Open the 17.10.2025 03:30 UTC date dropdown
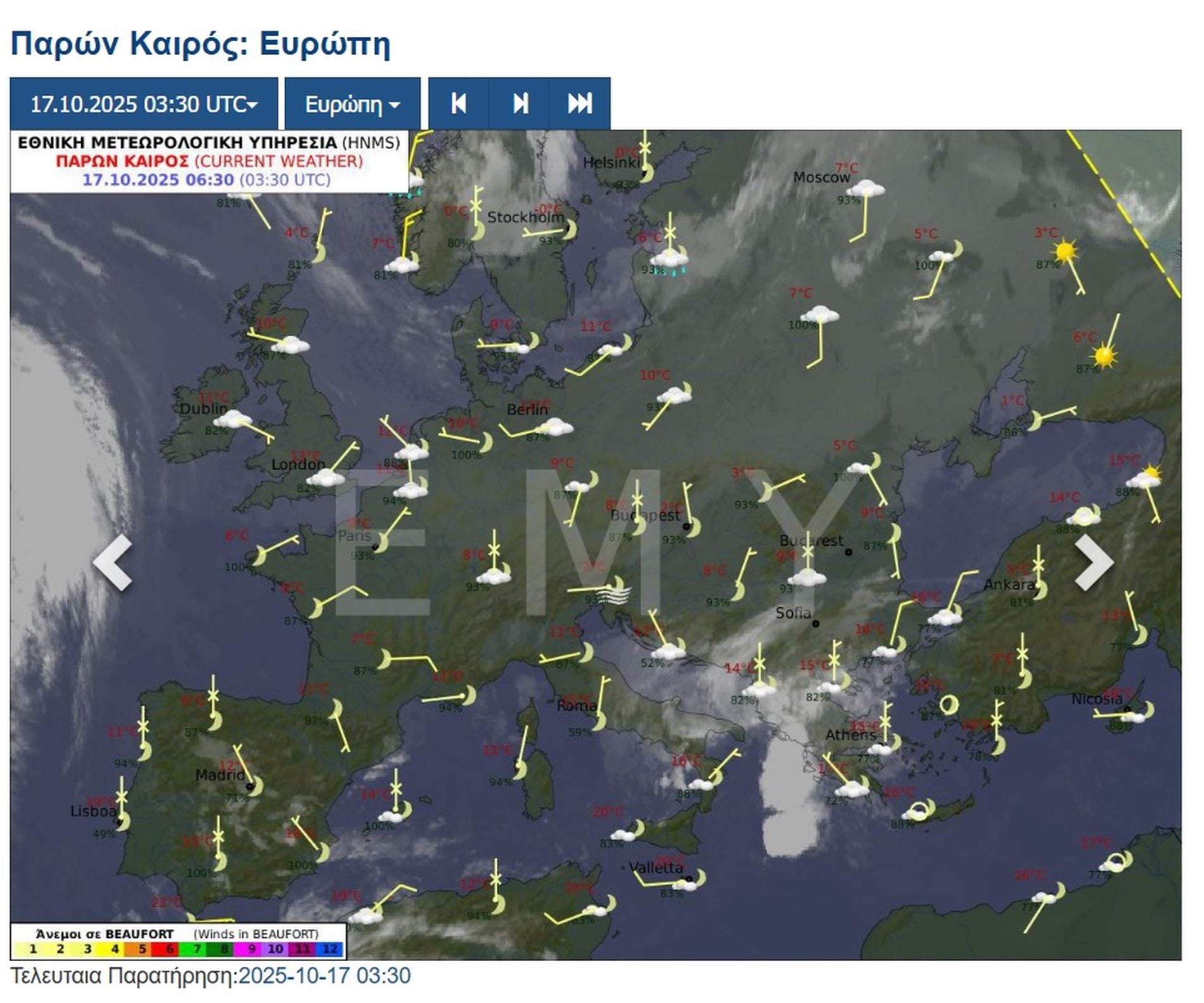The width and height of the screenshot is (1204, 1003). coord(144,104)
